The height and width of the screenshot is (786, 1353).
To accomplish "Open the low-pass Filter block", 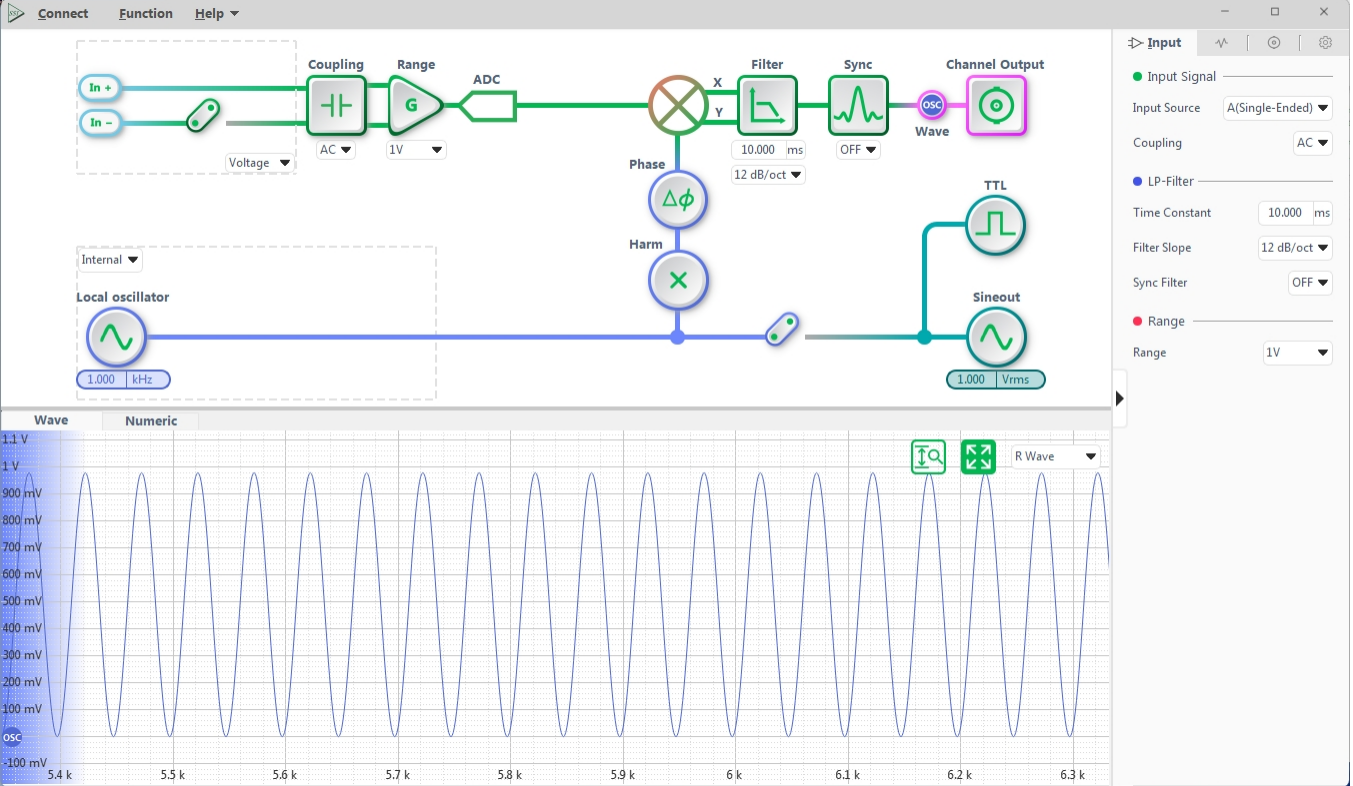I will tap(767, 105).
